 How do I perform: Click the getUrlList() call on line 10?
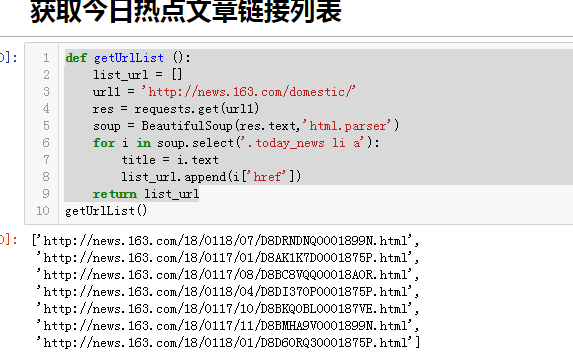pos(106,210)
